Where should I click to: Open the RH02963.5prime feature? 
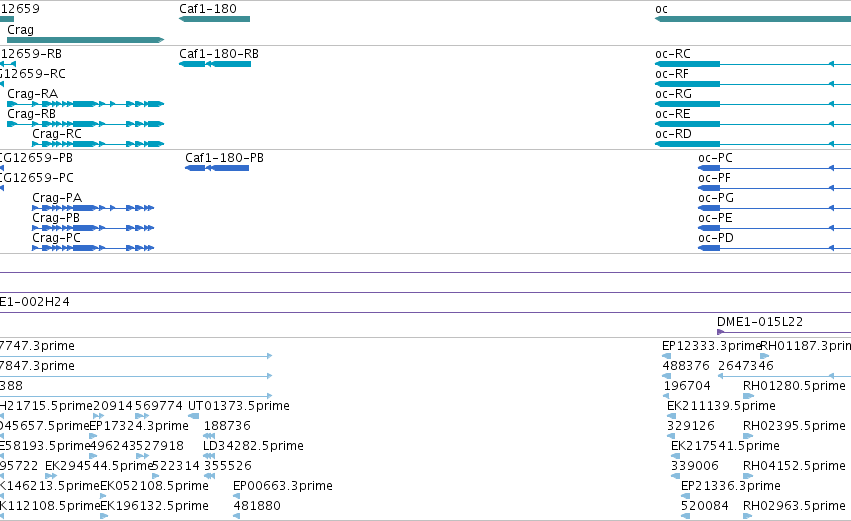coord(748,516)
